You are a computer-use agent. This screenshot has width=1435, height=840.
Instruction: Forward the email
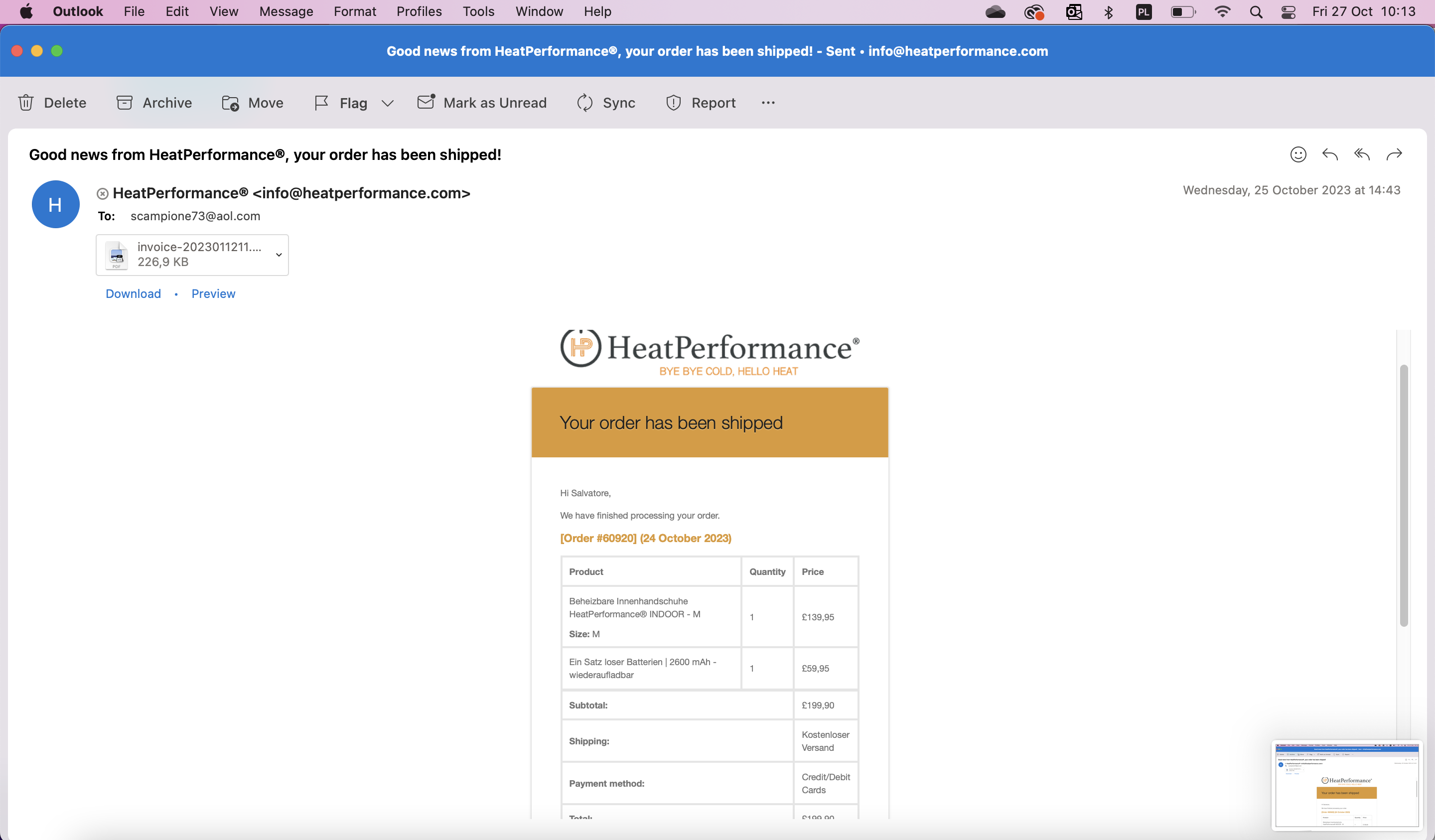point(1394,154)
